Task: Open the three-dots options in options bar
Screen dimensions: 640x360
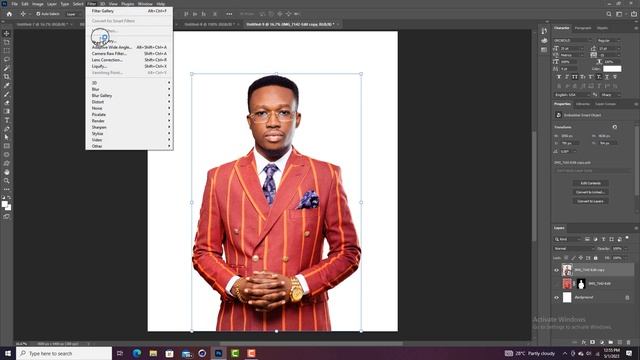Action: pyautogui.click(x=229, y=14)
